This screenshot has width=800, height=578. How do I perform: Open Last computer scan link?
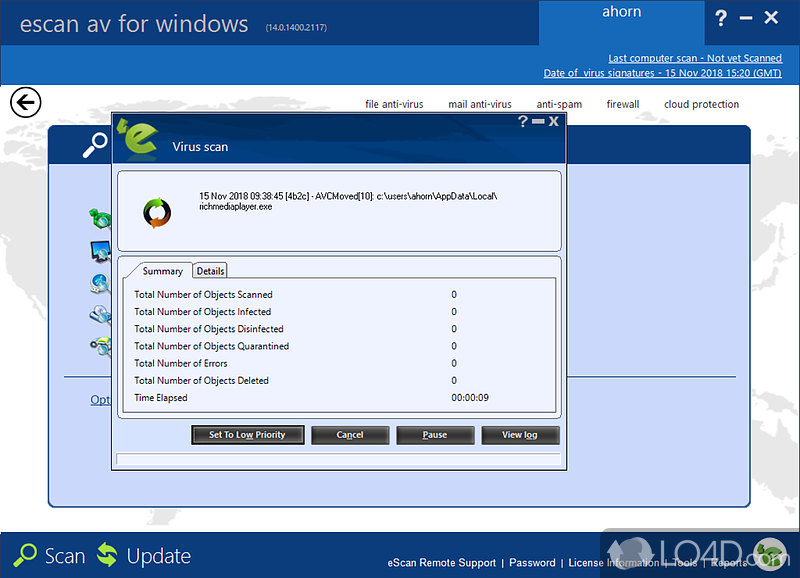pyautogui.click(x=695, y=58)
